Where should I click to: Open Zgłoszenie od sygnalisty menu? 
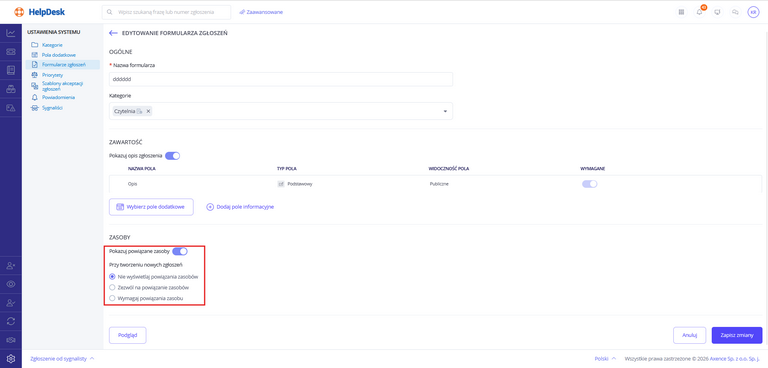[62, 359]
